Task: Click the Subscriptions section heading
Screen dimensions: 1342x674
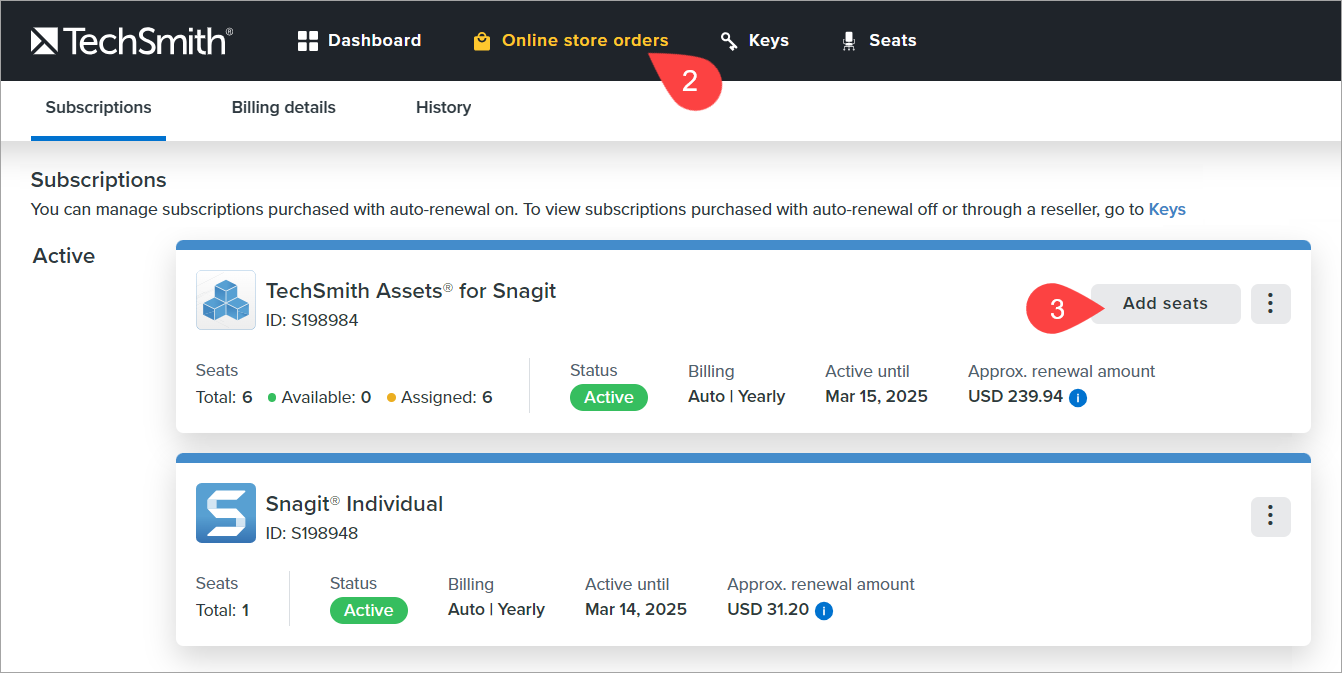Action: 99,181
